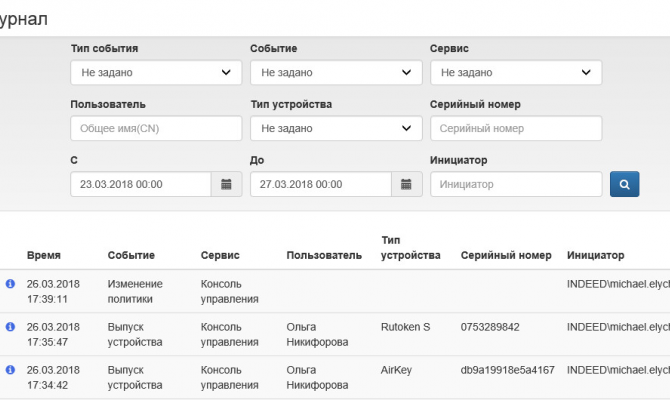Click the blue search magnifier button
This screenshot has height=400, width=670.
tap(624, 185)
